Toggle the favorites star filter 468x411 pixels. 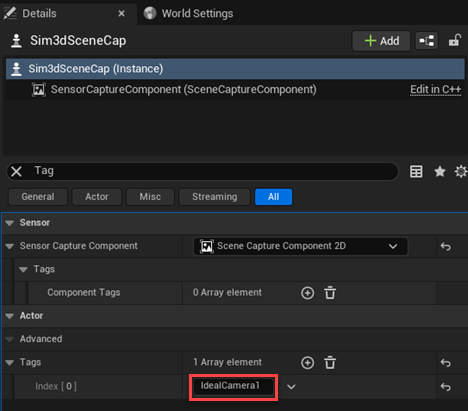(x=440, y=172)
